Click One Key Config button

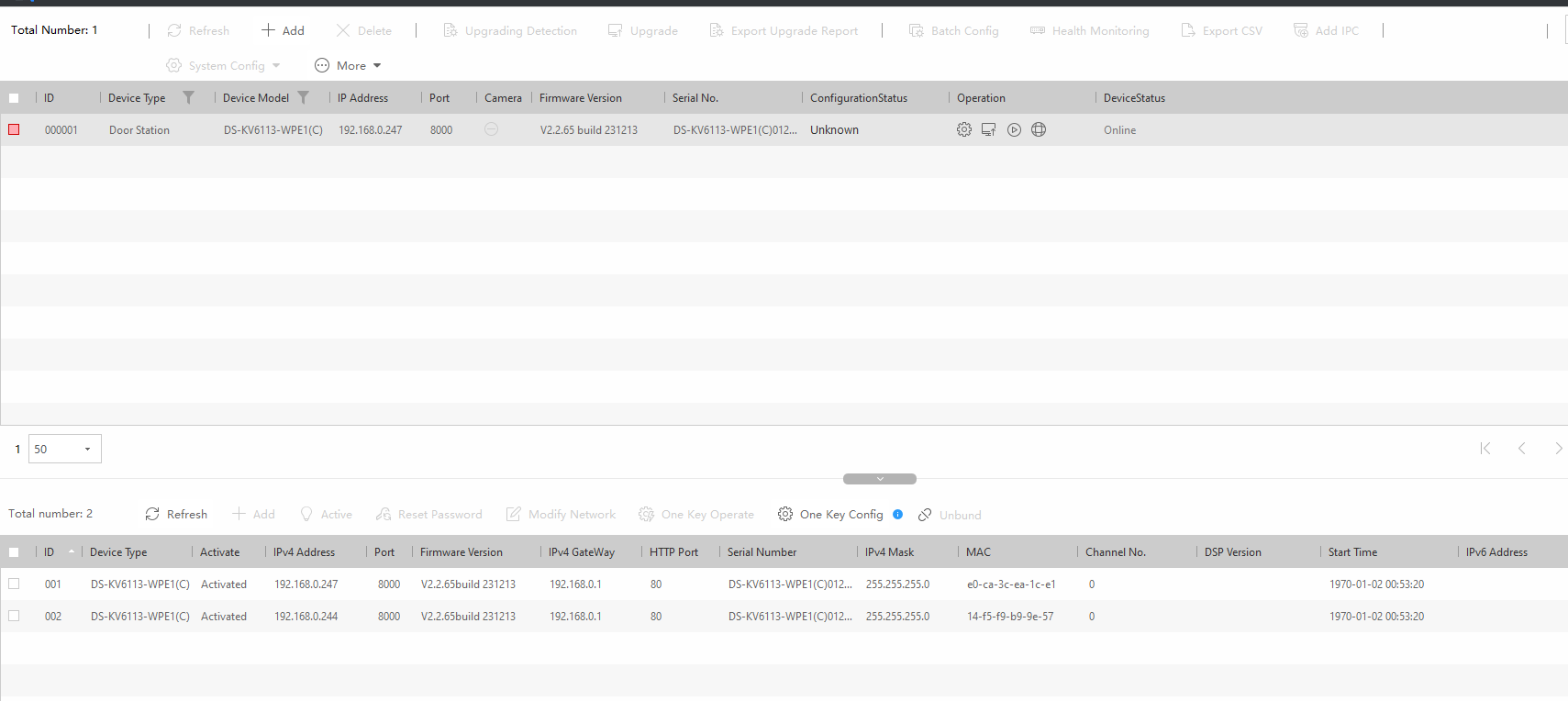(x=830, y=514)
